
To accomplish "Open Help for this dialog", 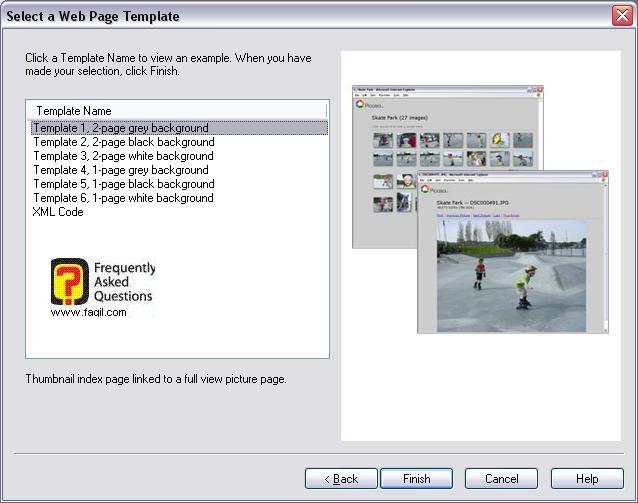I will [x=587, y=479].
